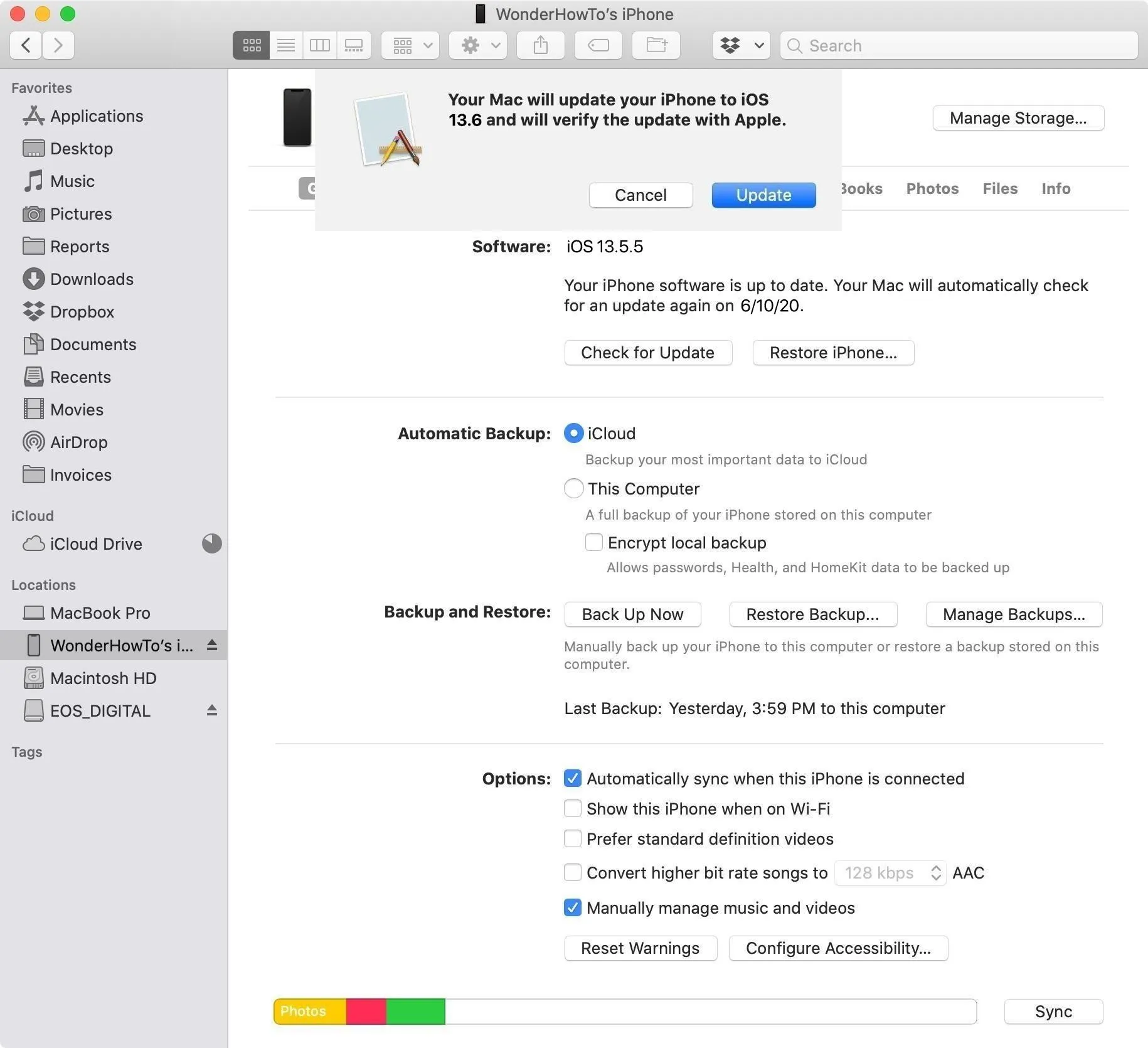Uncheck Manually manage music and videos
Viewport: 1148px width, 1048px height.
click(573, 907)
